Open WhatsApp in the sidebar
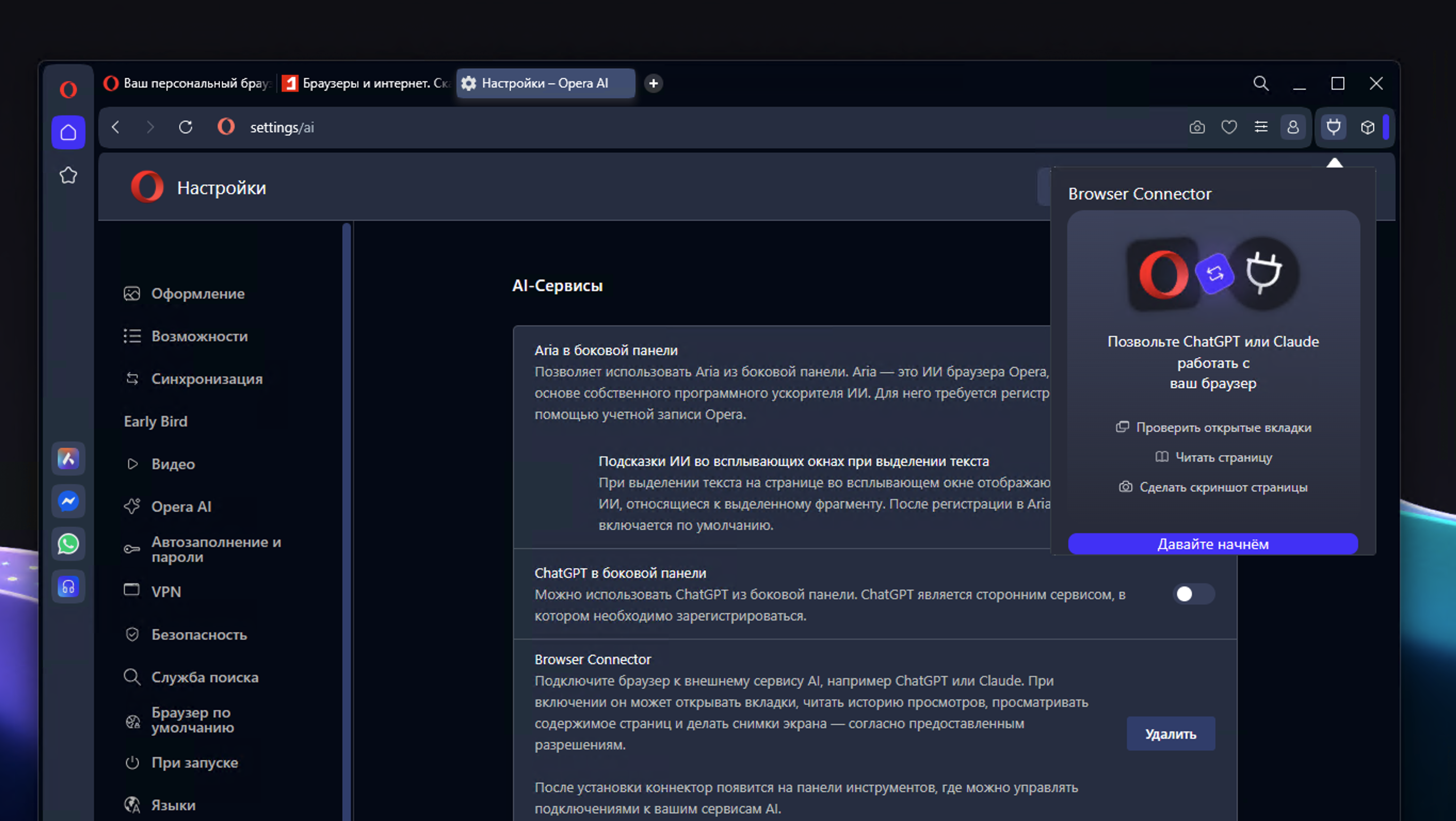Image resolution: width=1456 pixels, height=821 pixels. pyautogui.click(x=68, y=544)
